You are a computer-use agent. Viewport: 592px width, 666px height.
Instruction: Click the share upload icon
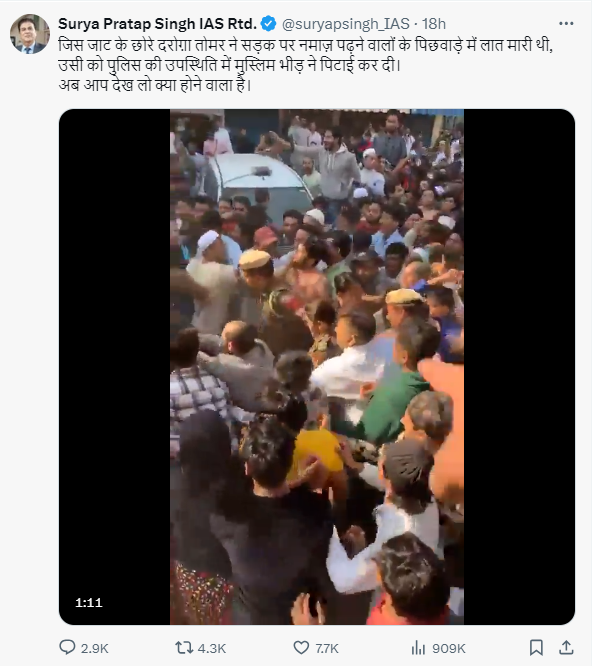pos(566,648)
